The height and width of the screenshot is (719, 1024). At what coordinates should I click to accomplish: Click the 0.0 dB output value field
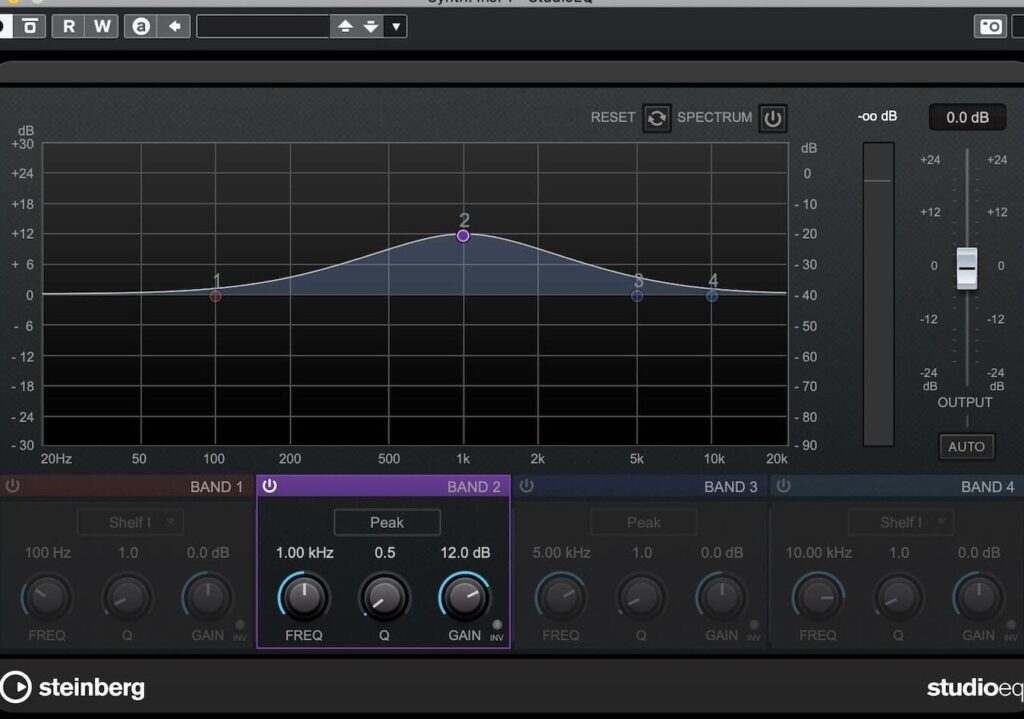tap(967, 118)
